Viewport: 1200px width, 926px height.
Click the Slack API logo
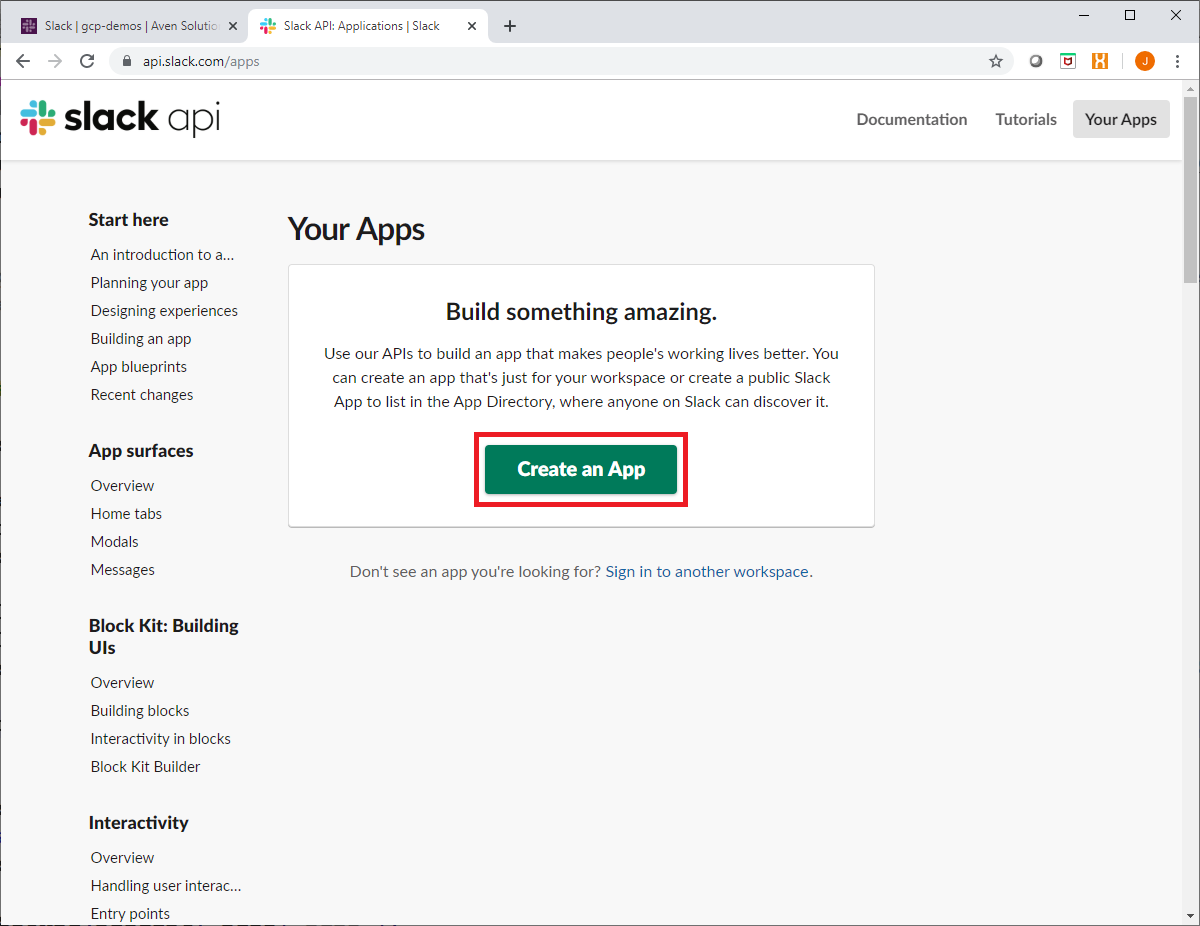[x=120, y=118]
